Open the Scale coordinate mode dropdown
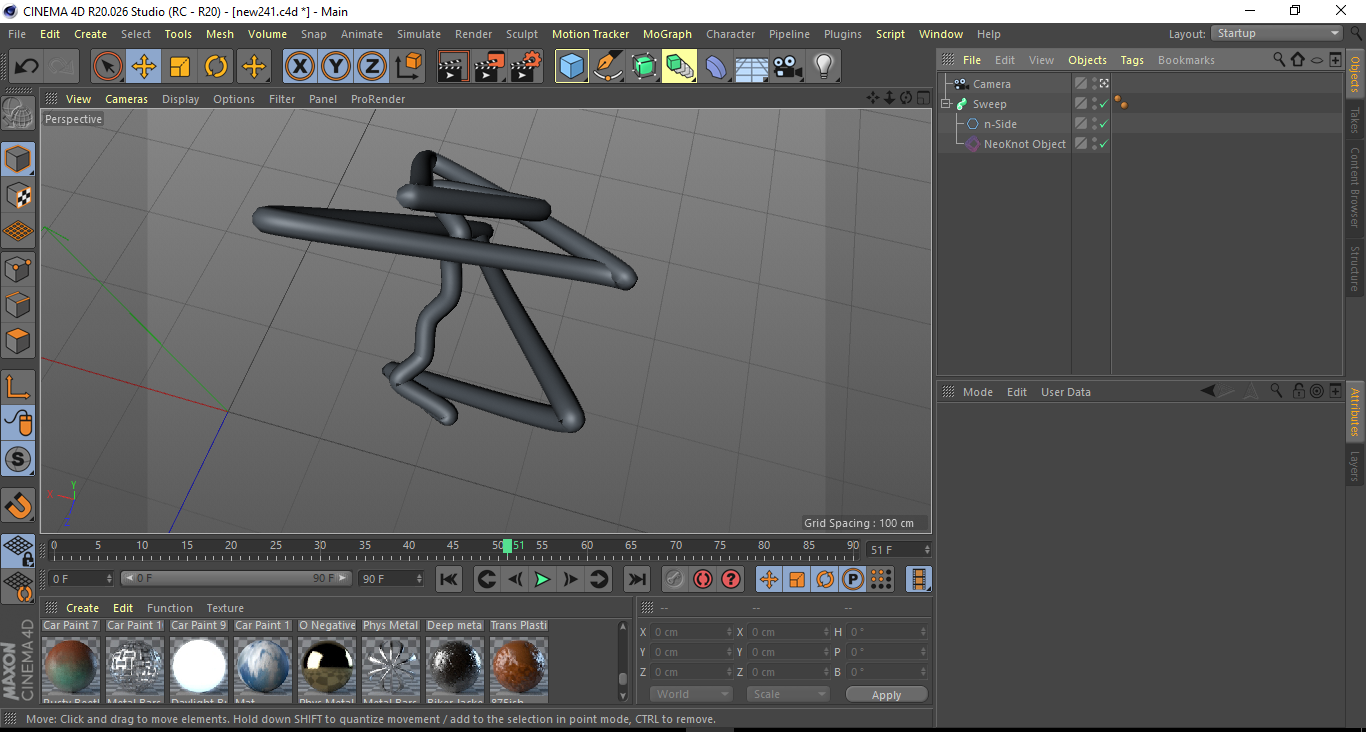Image resolution: width=1366 pixels, height=732 pixels. point(788,694)
